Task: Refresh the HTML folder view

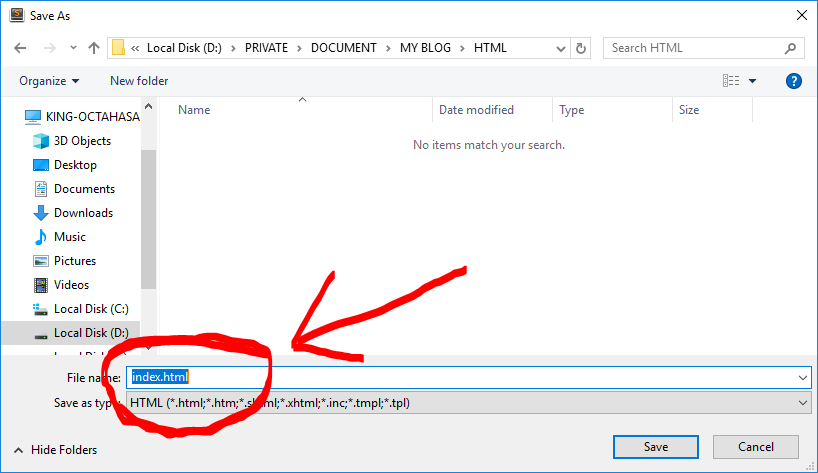Action: tap(581, 48)
